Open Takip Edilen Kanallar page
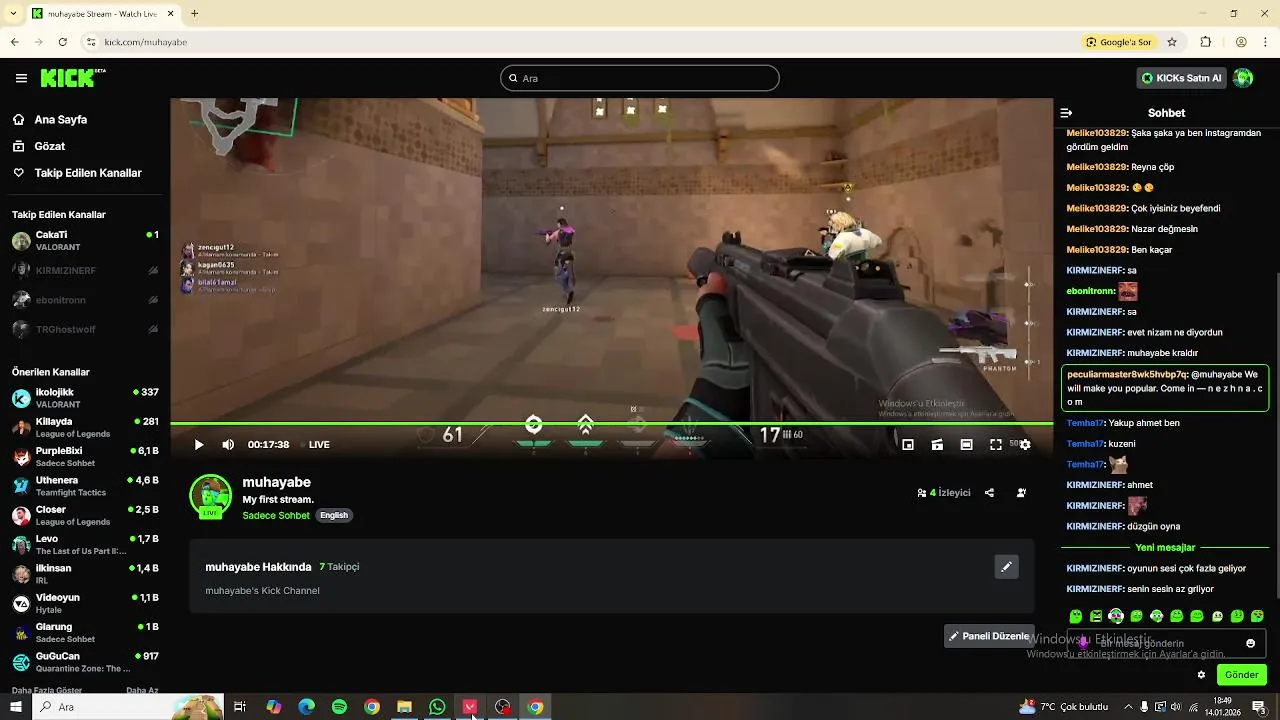 pyautogui.click(x=88, y=173)
